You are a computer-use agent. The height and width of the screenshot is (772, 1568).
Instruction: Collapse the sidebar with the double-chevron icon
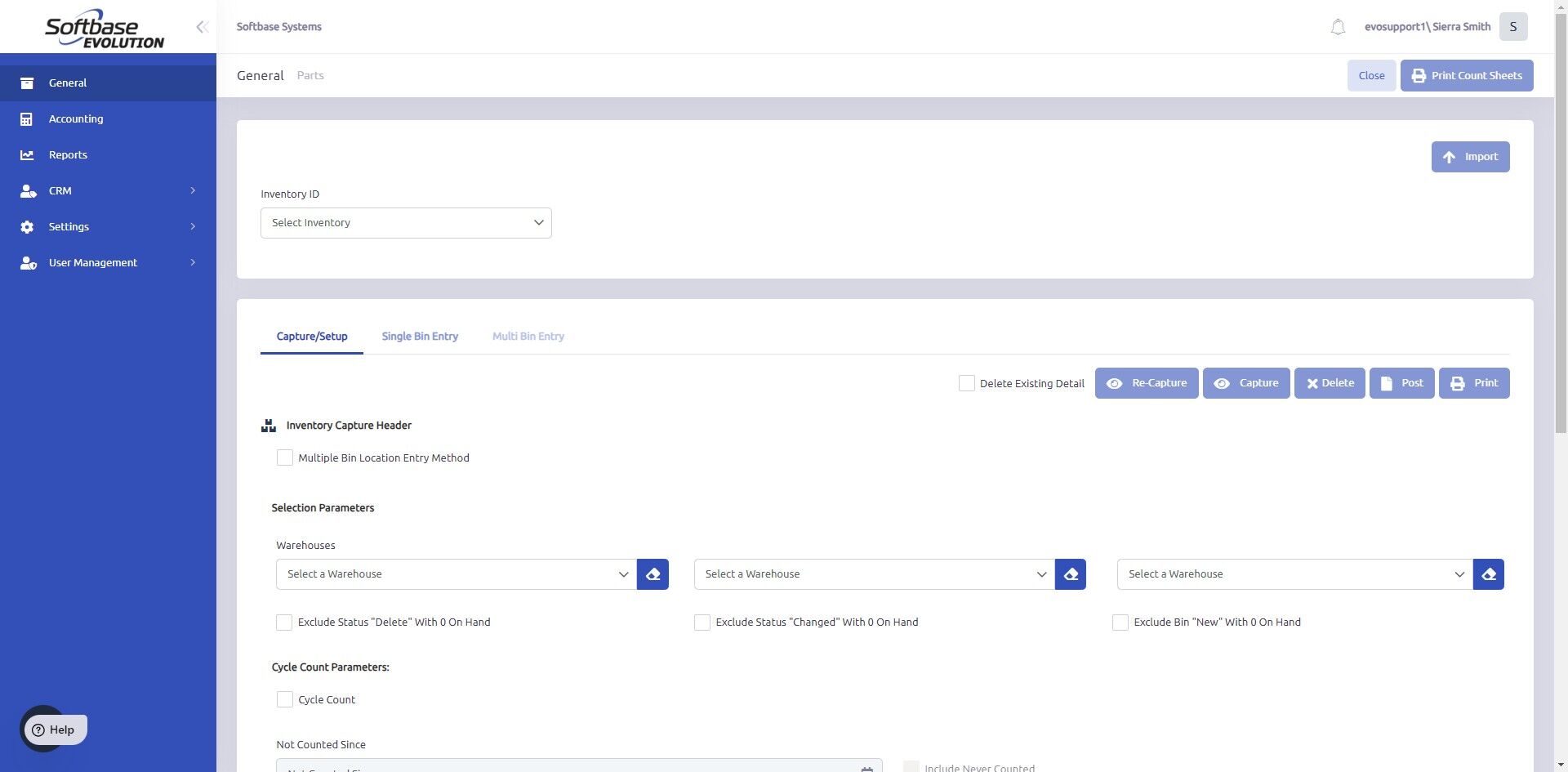[202, 27]
